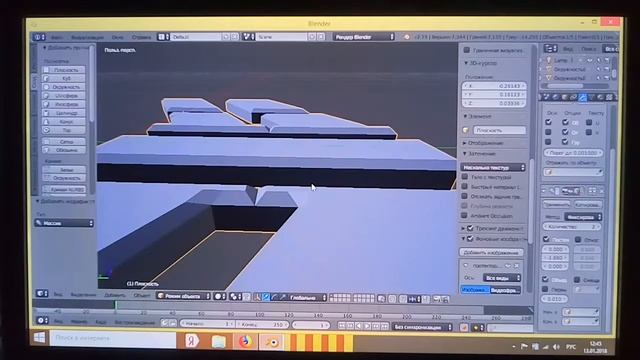
Task: Open the Визуализация menu
Action: click(87, 38)
